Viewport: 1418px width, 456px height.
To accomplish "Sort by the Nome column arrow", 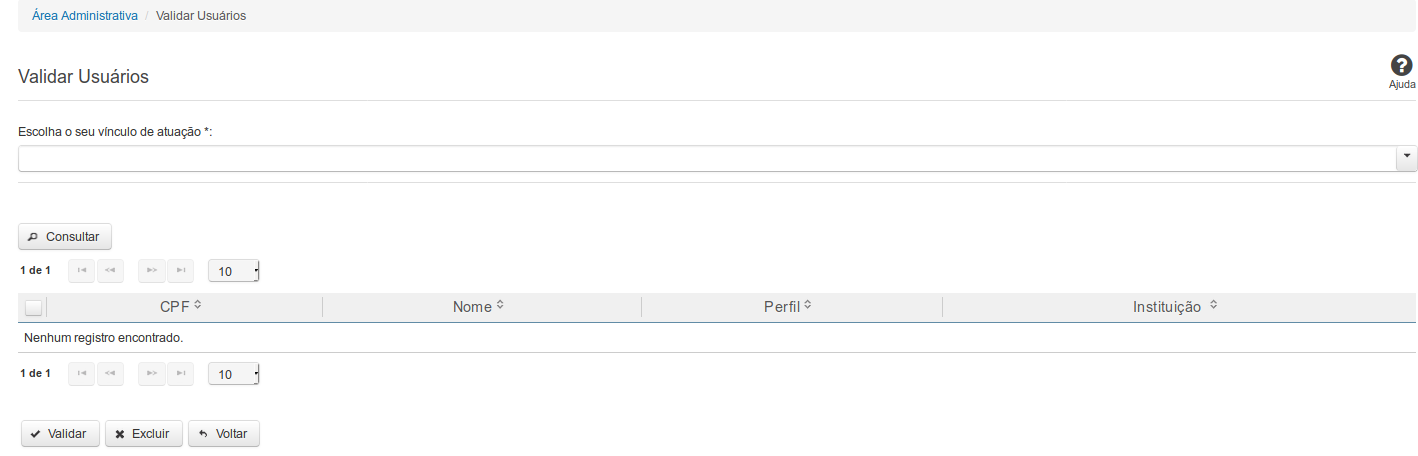I will [x=500, y=305].
